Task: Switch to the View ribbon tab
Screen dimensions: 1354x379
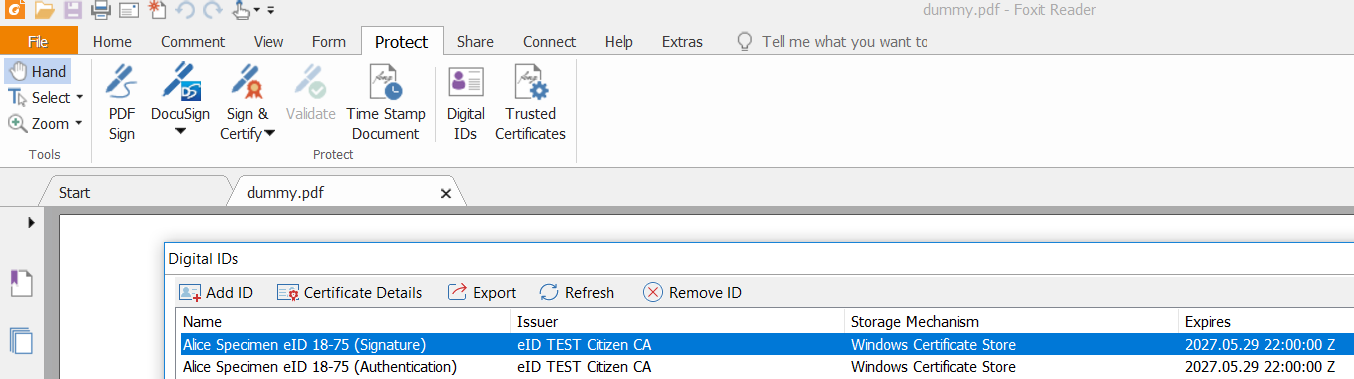Action: [x=268, y=41]
